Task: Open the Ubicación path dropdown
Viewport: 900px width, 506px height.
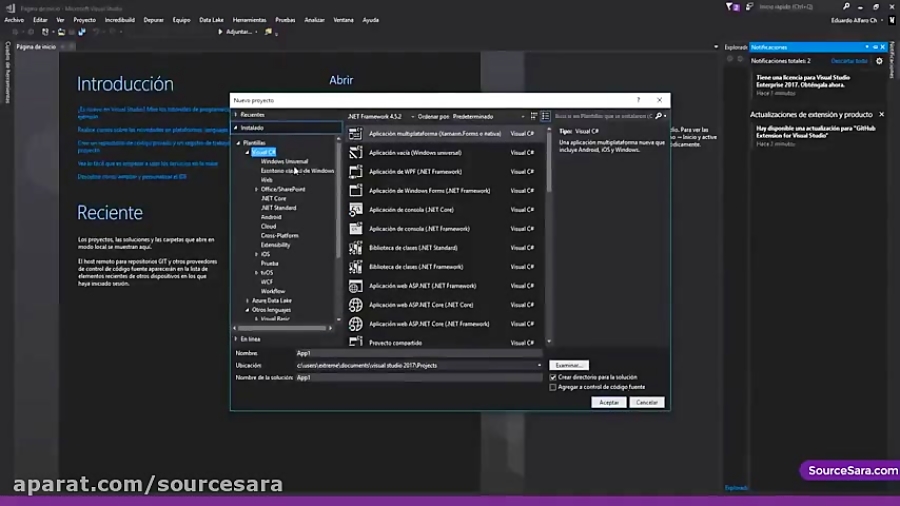Action: pyautogui.click(x=539, y=365)
